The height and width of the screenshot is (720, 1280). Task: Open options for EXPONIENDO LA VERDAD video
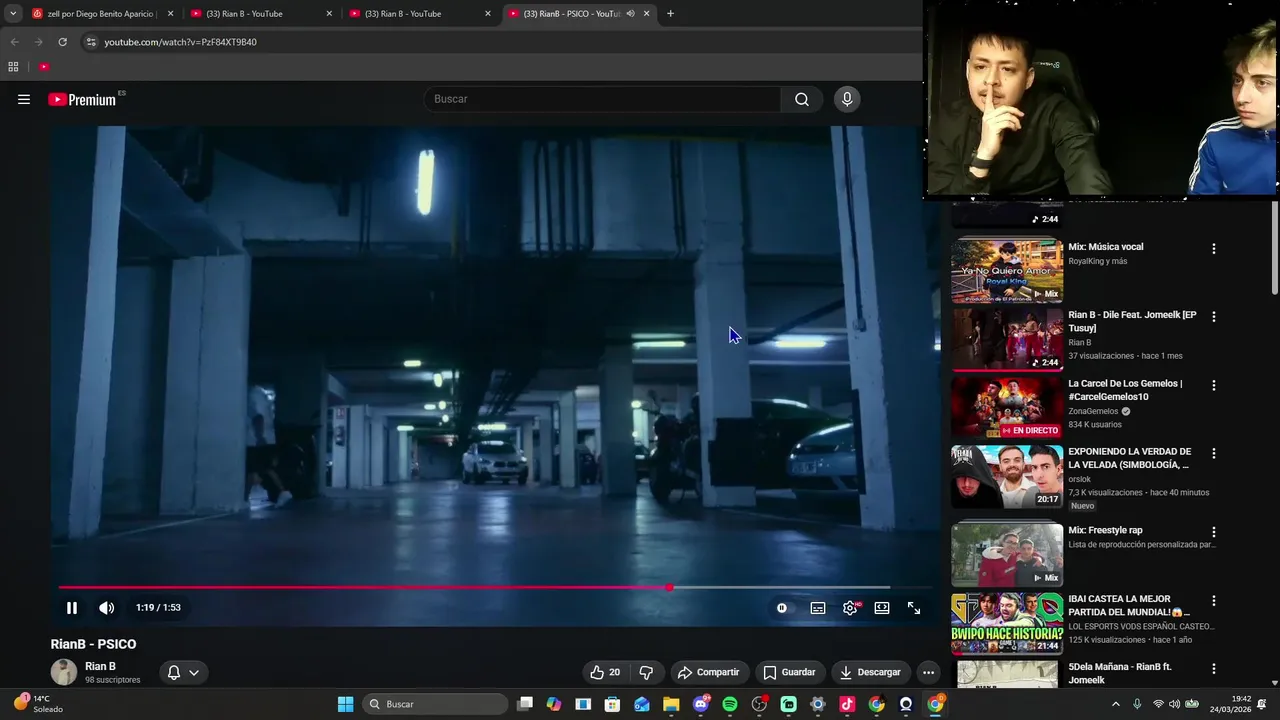coord(1214,453)
